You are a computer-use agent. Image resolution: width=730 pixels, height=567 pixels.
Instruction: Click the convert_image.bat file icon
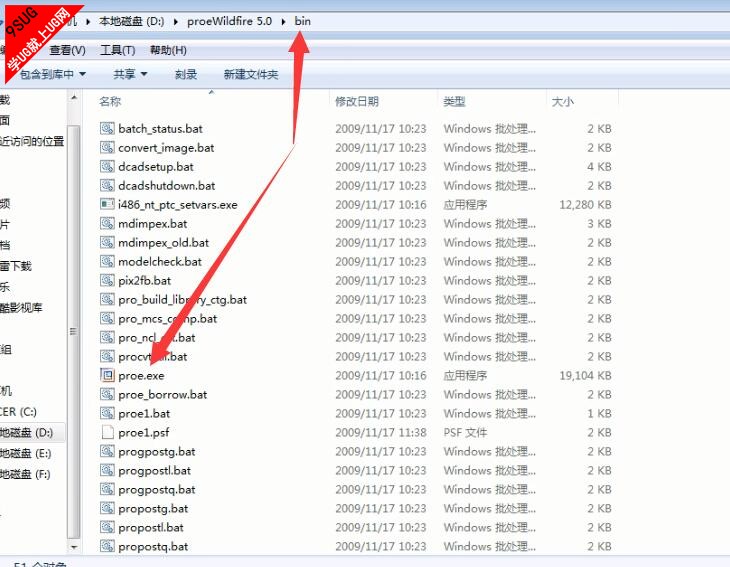(x=107, y=147)
